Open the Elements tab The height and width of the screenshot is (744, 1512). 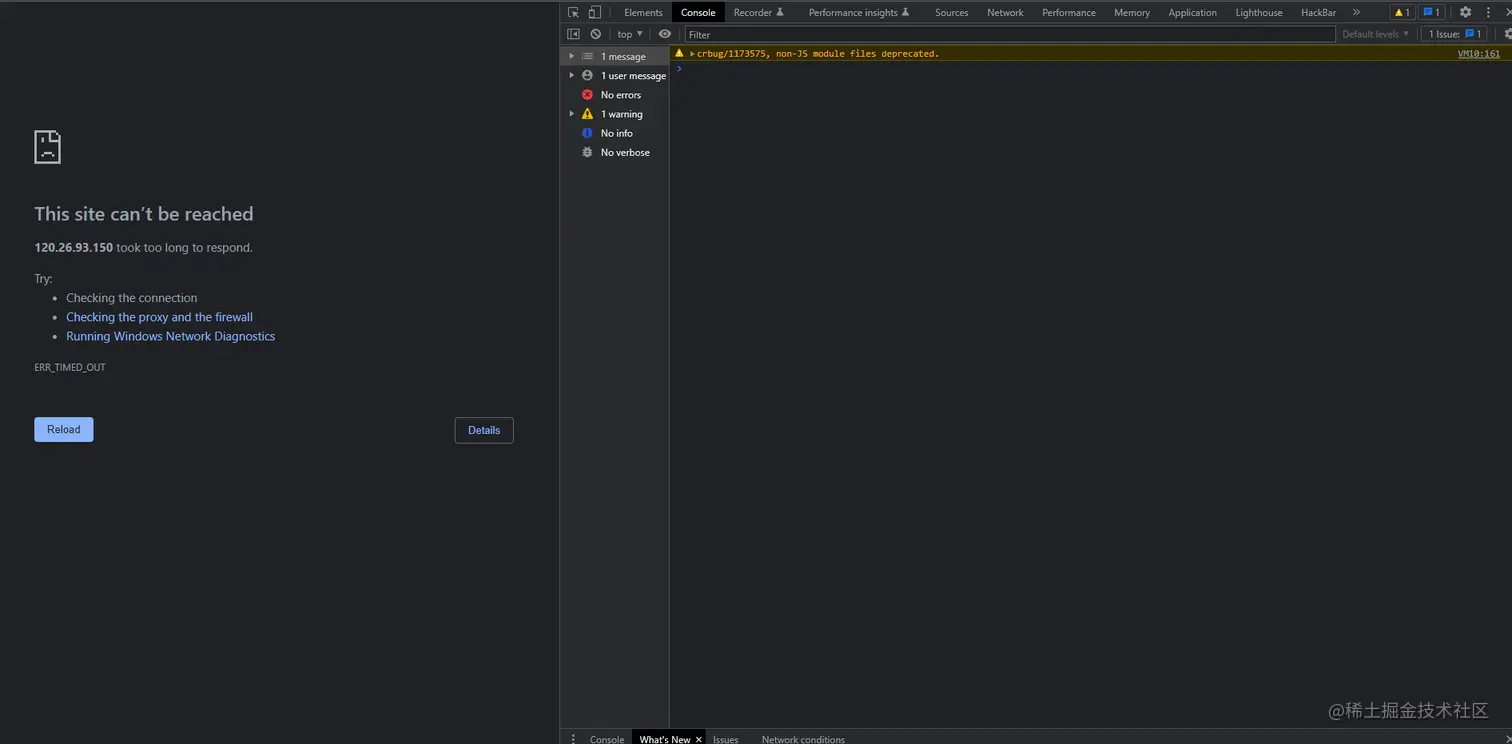pos(643,12)
